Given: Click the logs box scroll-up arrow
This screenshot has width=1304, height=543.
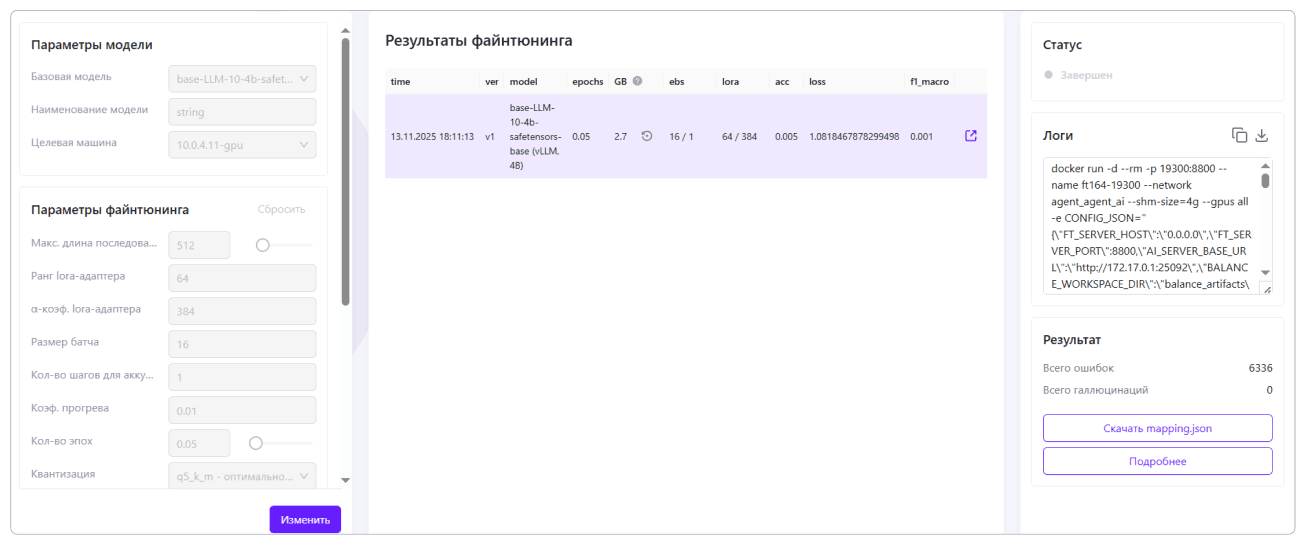Looking at the screenshot, I should 1265,166.
